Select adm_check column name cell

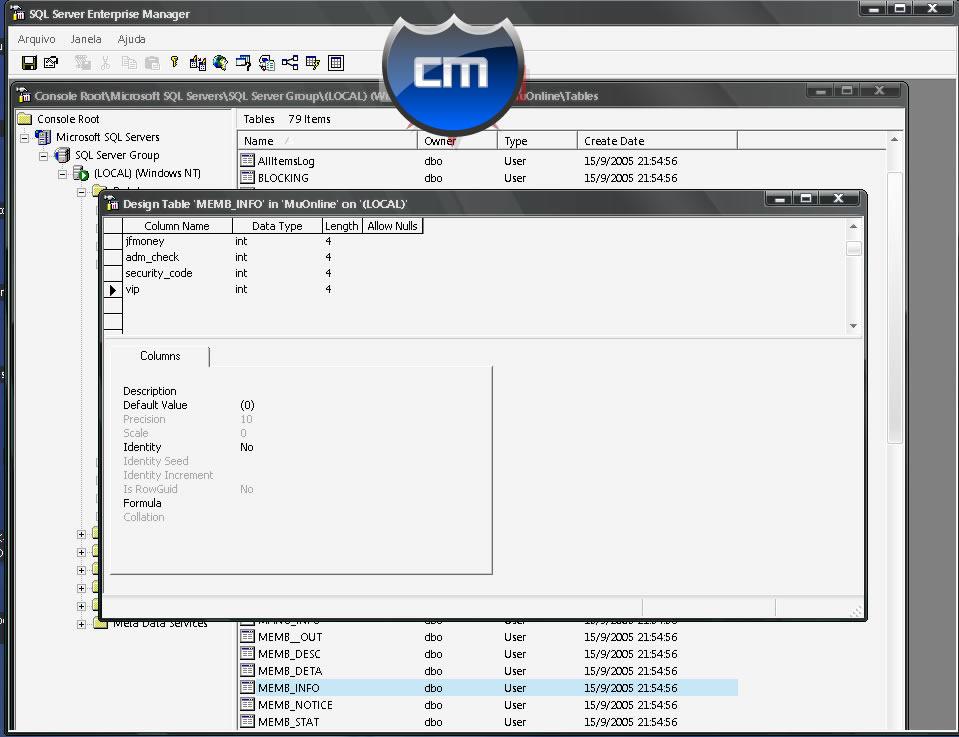tap(177, 257)
